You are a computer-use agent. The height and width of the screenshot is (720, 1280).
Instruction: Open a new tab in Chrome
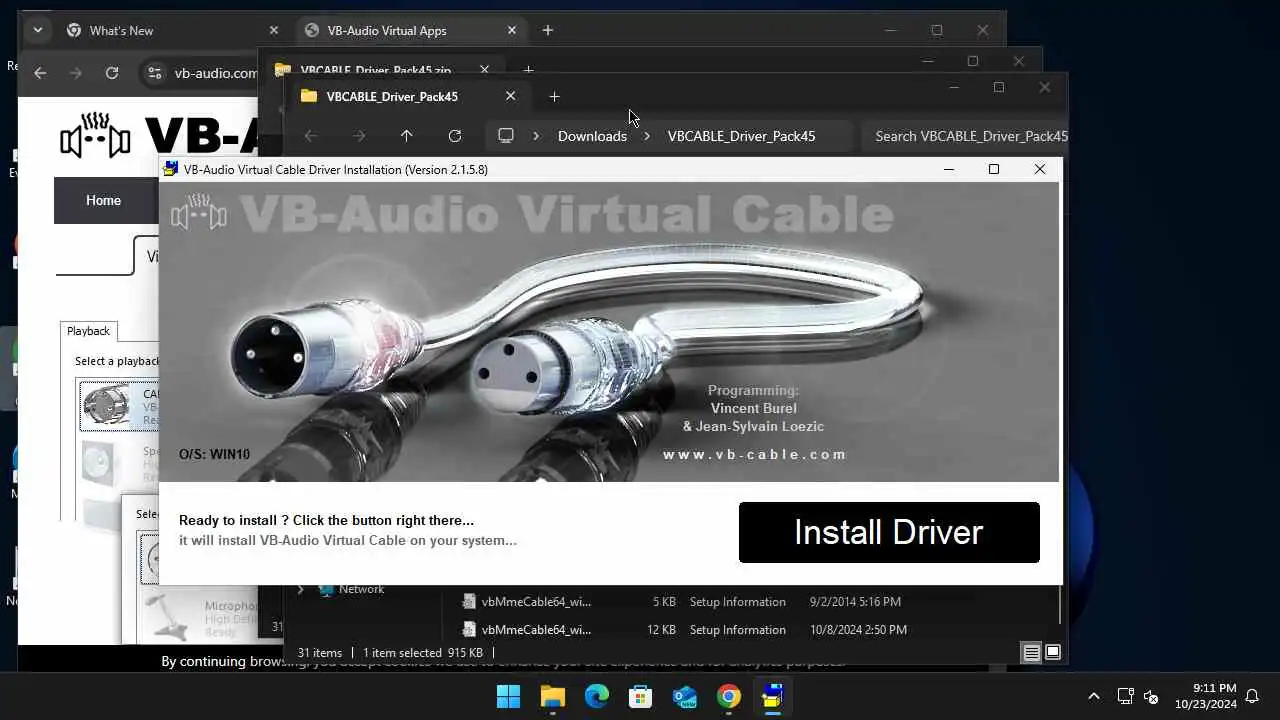[x=547, y=30]
